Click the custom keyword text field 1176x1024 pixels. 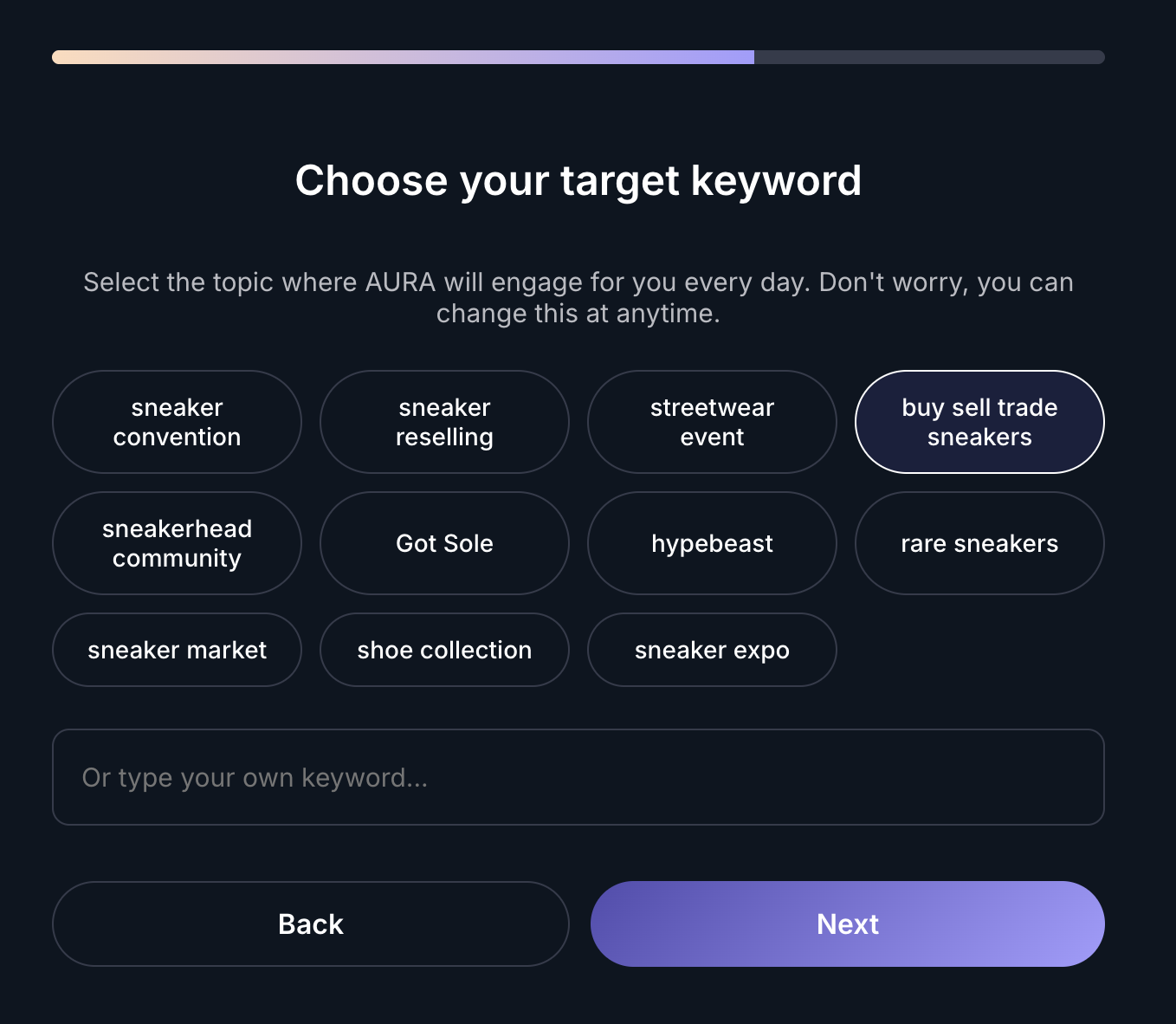[579, 777]
